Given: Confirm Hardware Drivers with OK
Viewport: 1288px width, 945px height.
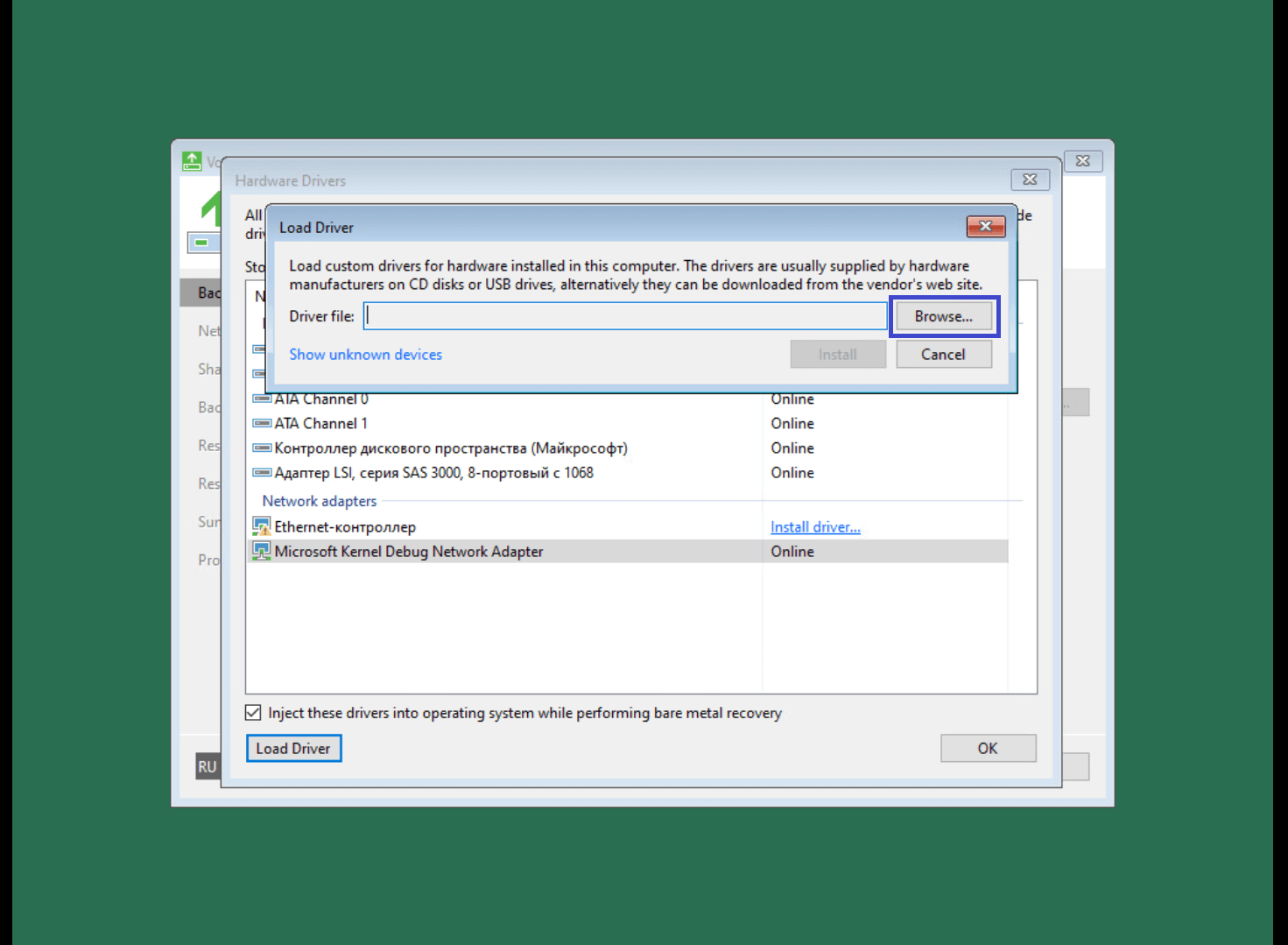Looking at the screenshot, I should (988, 749).
